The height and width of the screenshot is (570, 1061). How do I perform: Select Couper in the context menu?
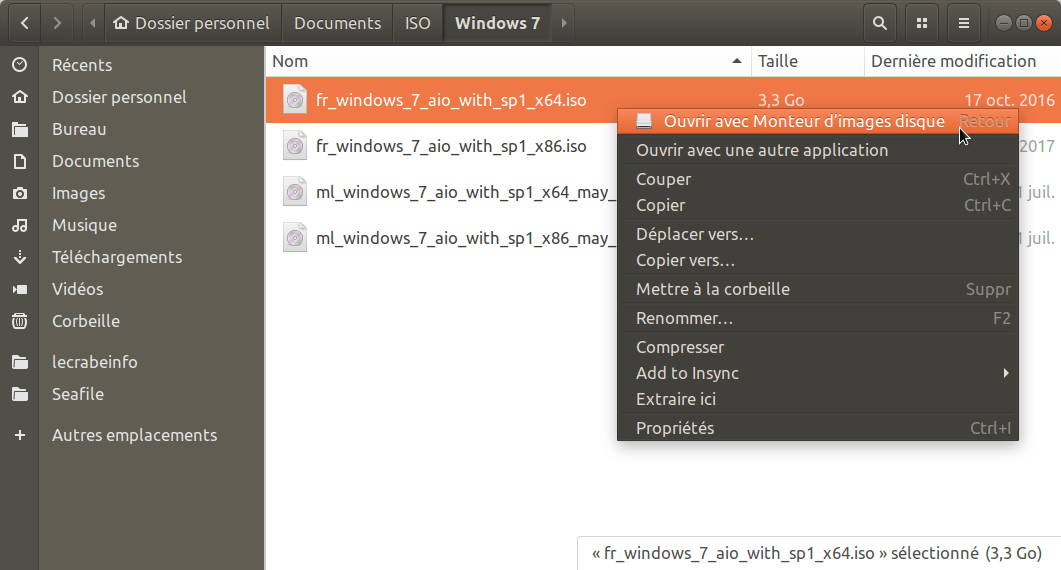[817, 179]
